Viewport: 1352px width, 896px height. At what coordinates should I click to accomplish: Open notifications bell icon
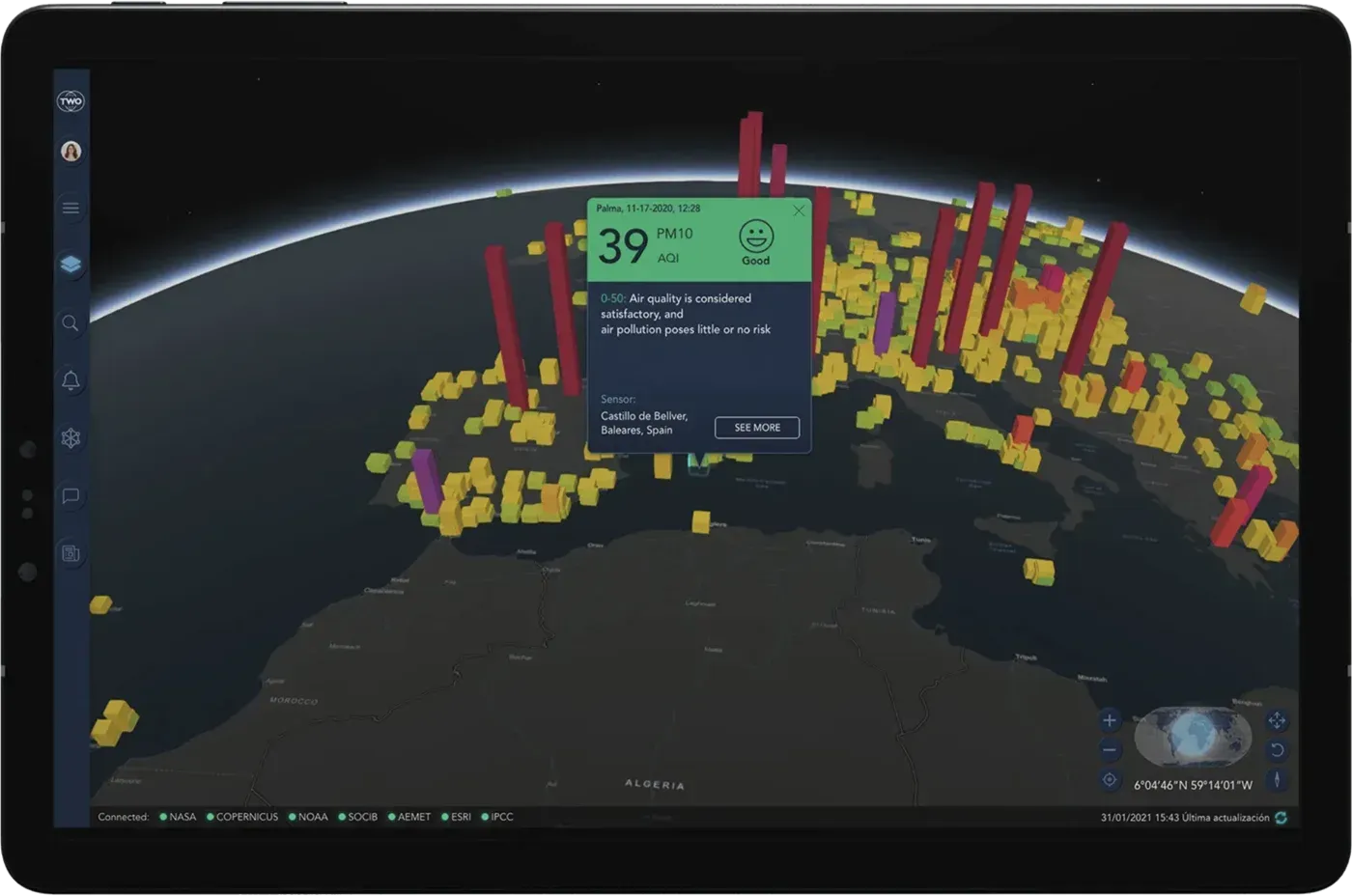(x=70, y=380)
